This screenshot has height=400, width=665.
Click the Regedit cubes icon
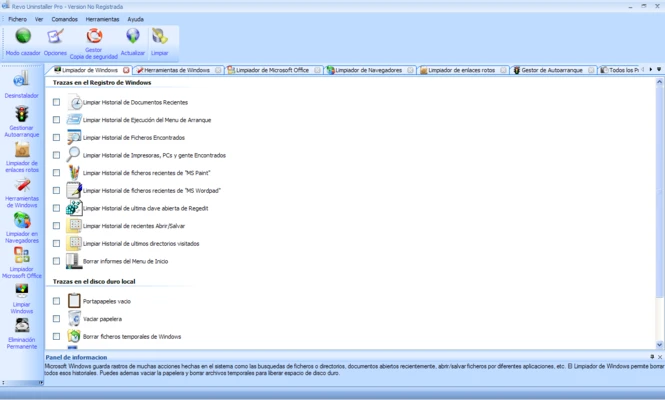(74, 208)
